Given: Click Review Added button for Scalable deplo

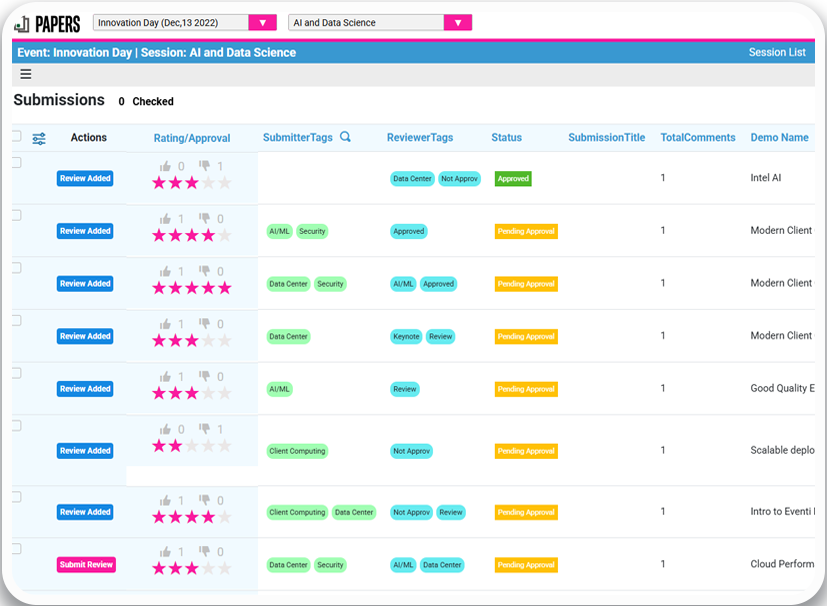Looking at the screenshot, I should (85, 451).
